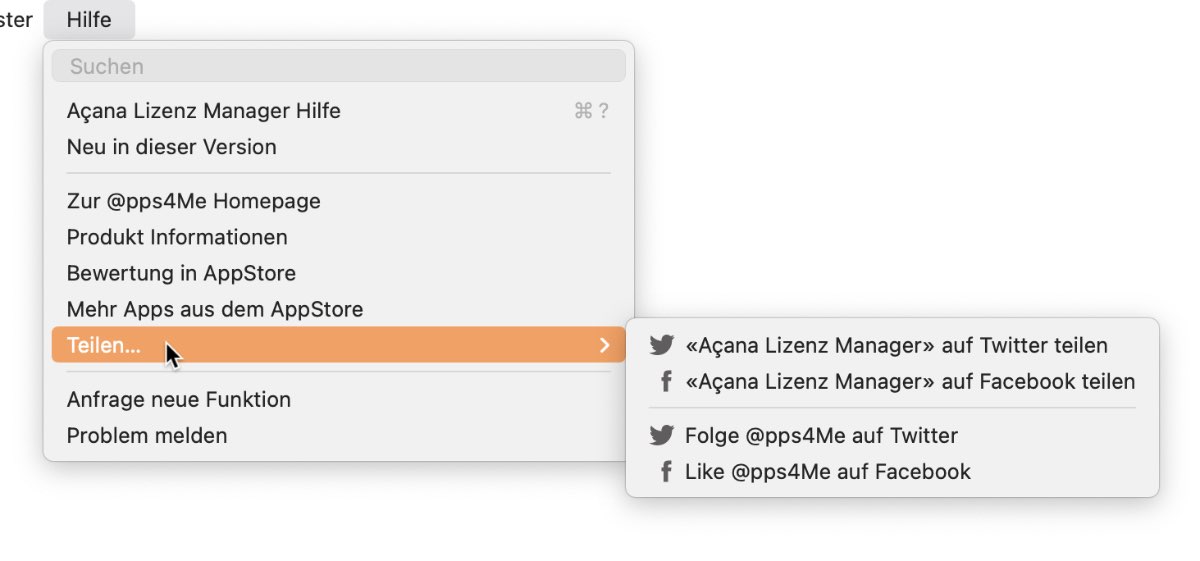Click in the Suchen search field
The height and width of the screenshot is (561, 1200).
coord(339,66)
